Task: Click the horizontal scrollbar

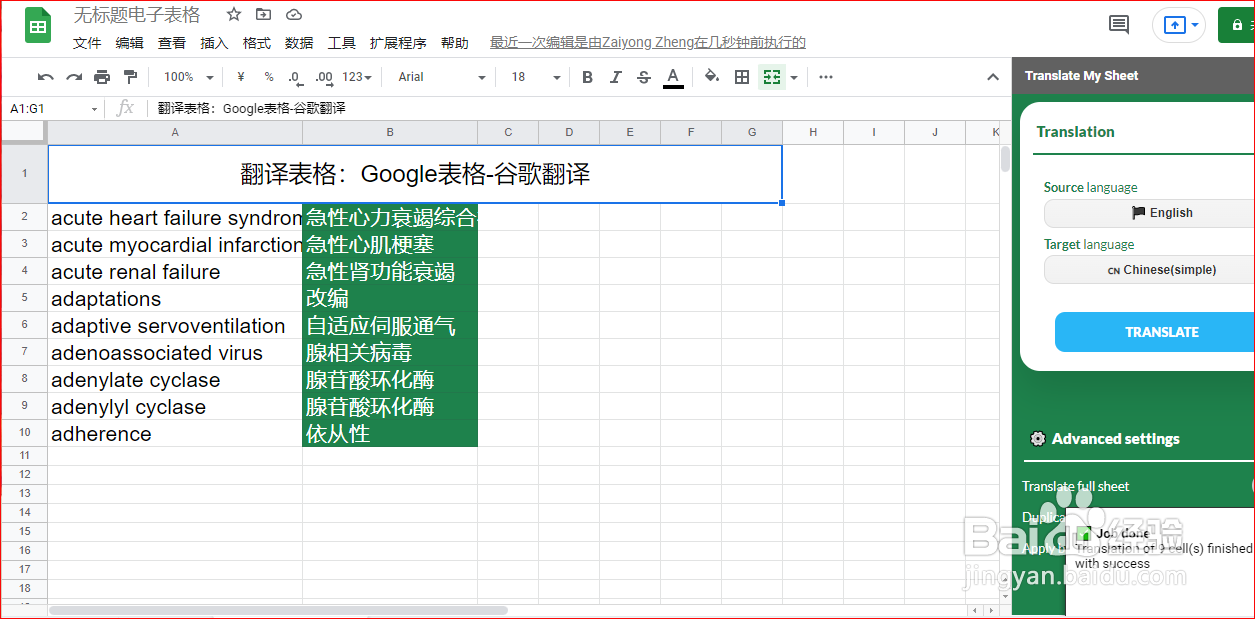Action: 278,610
